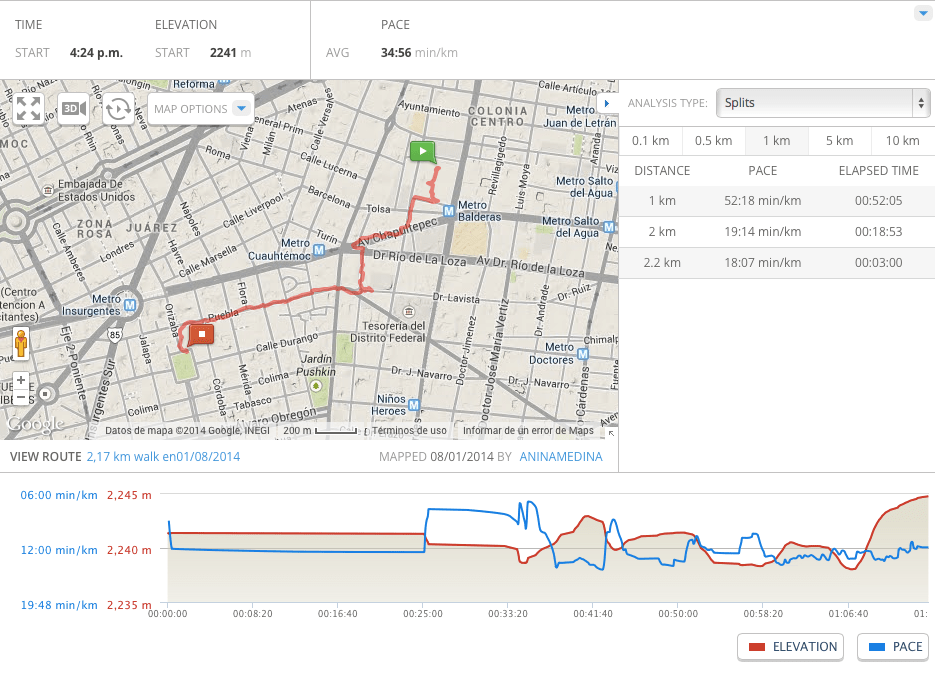Click the route replay rotate icon

(x=118, y=108)
